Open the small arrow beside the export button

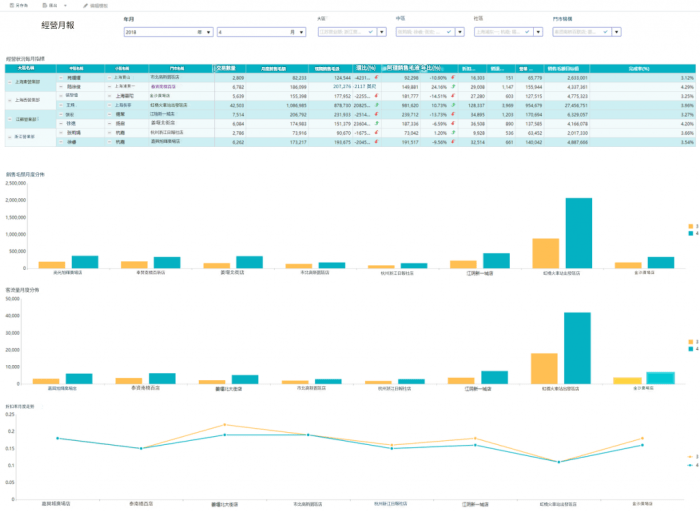(66, 5)
